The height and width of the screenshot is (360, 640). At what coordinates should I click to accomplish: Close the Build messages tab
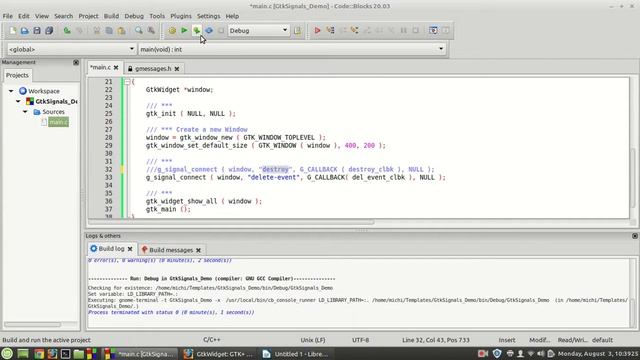tap(198, 250)
